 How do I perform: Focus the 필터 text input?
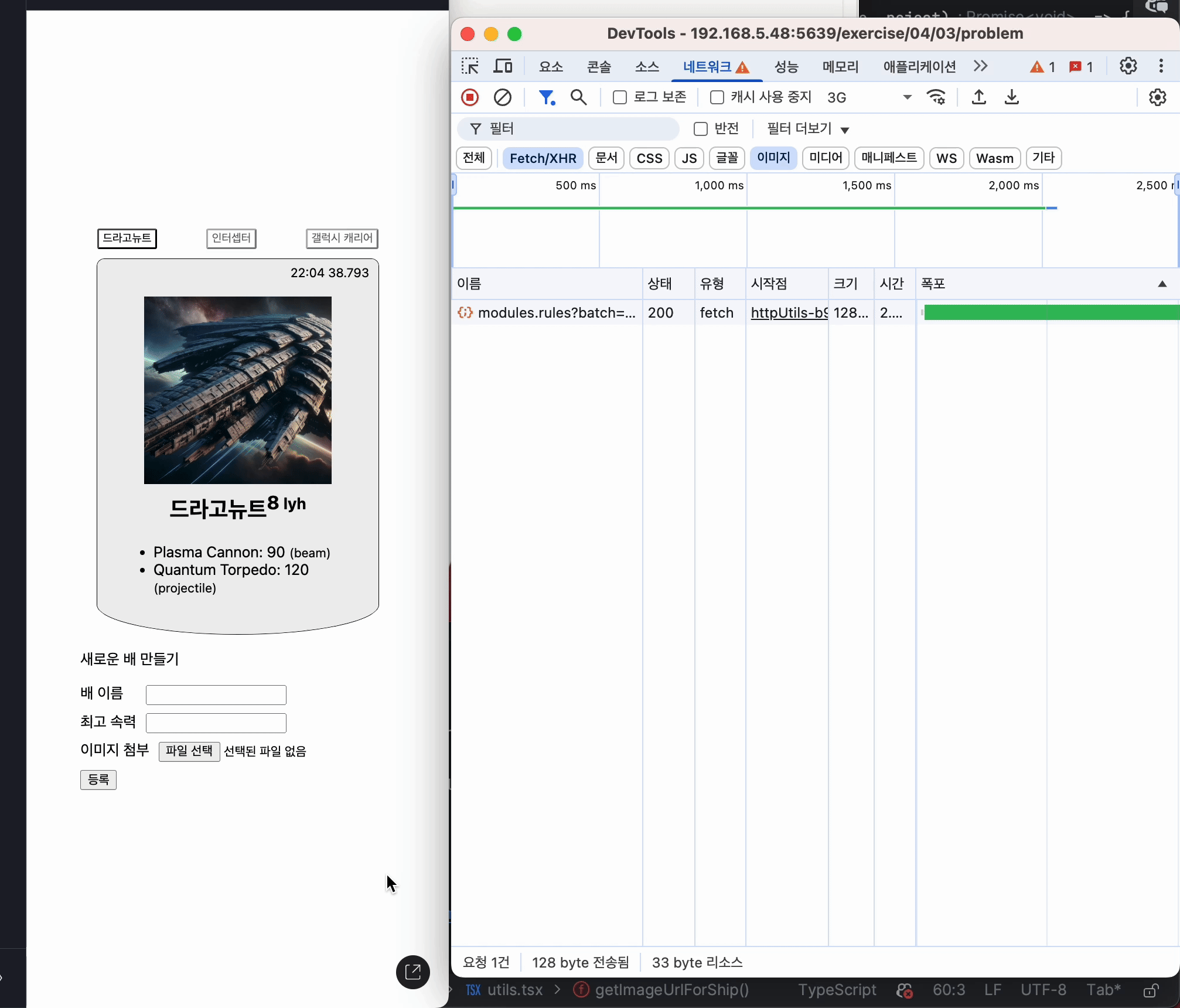click(x=568, y=129)
